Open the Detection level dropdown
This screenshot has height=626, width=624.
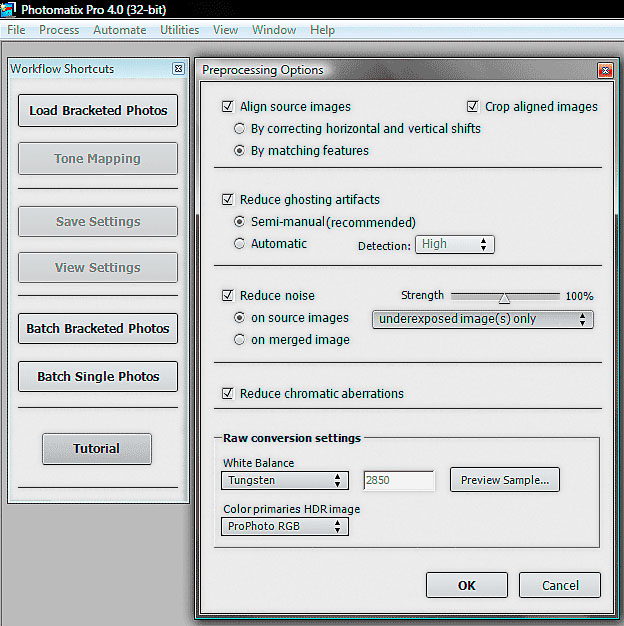click(455, 244)
